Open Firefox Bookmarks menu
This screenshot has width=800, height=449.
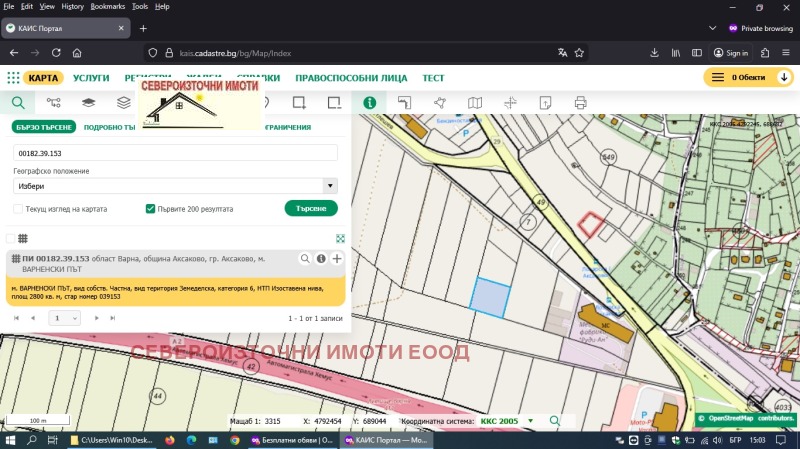click(x=108, y=7)
